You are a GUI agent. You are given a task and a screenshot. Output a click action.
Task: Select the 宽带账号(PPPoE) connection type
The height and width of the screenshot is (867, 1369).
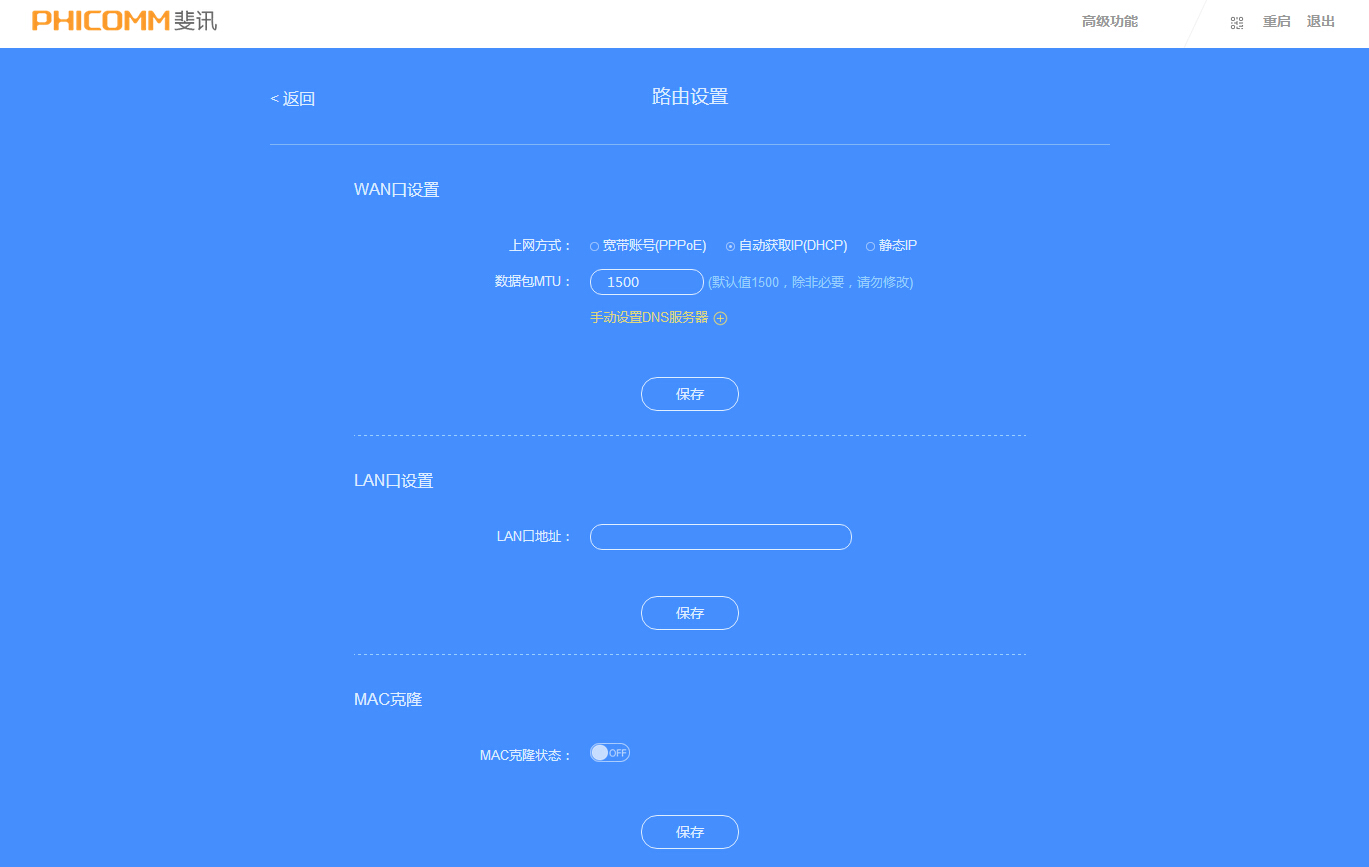[x=595, y=245]
